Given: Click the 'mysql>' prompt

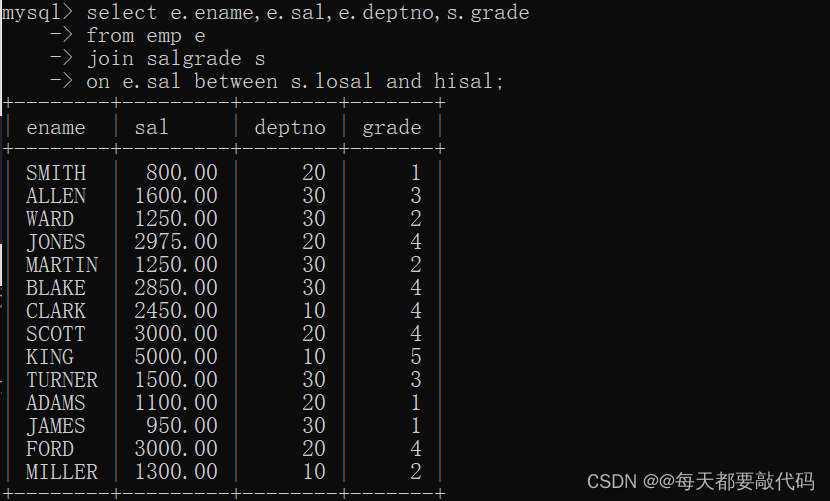Looking at the screenshot, I should tap(37, 13).
